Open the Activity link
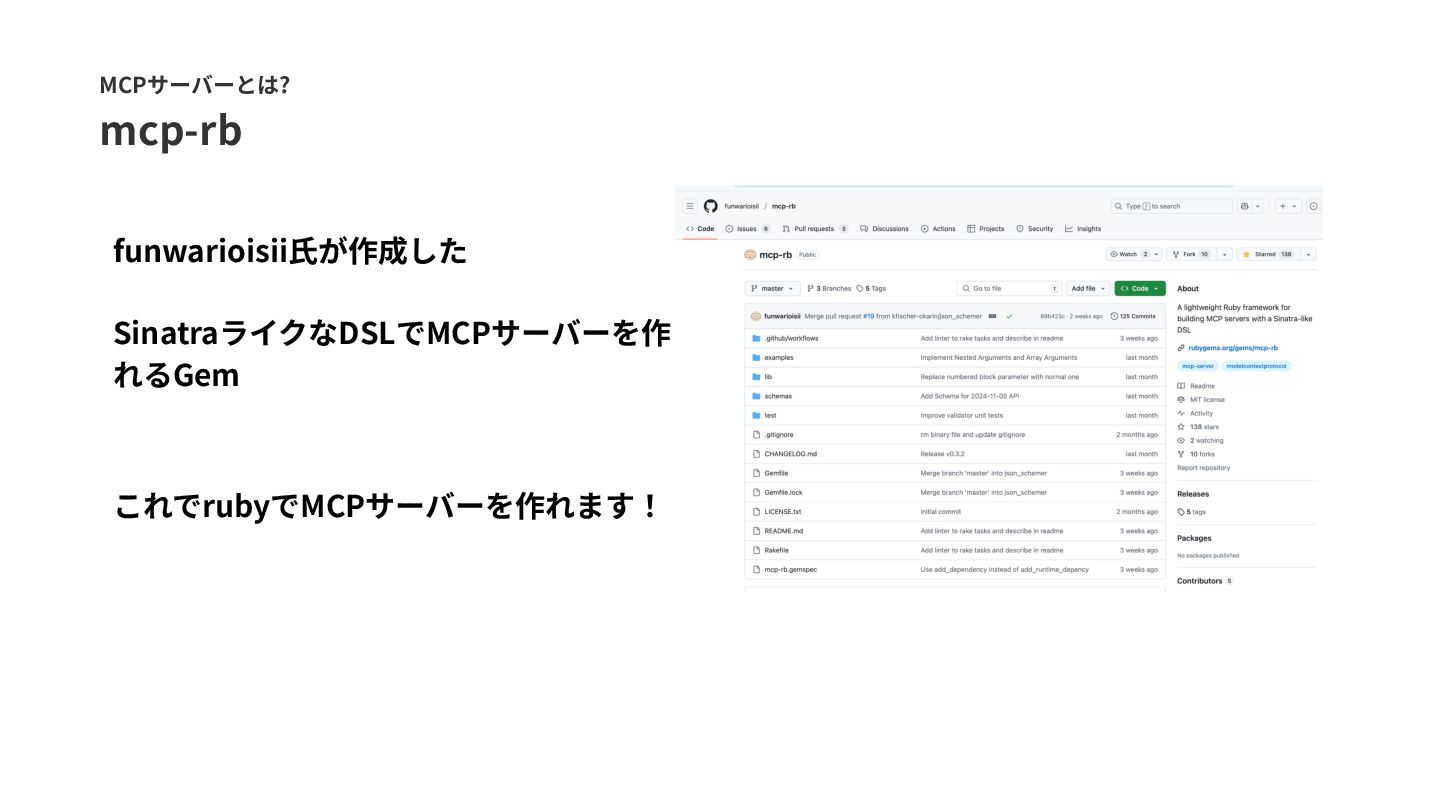 pos(1195,413)
